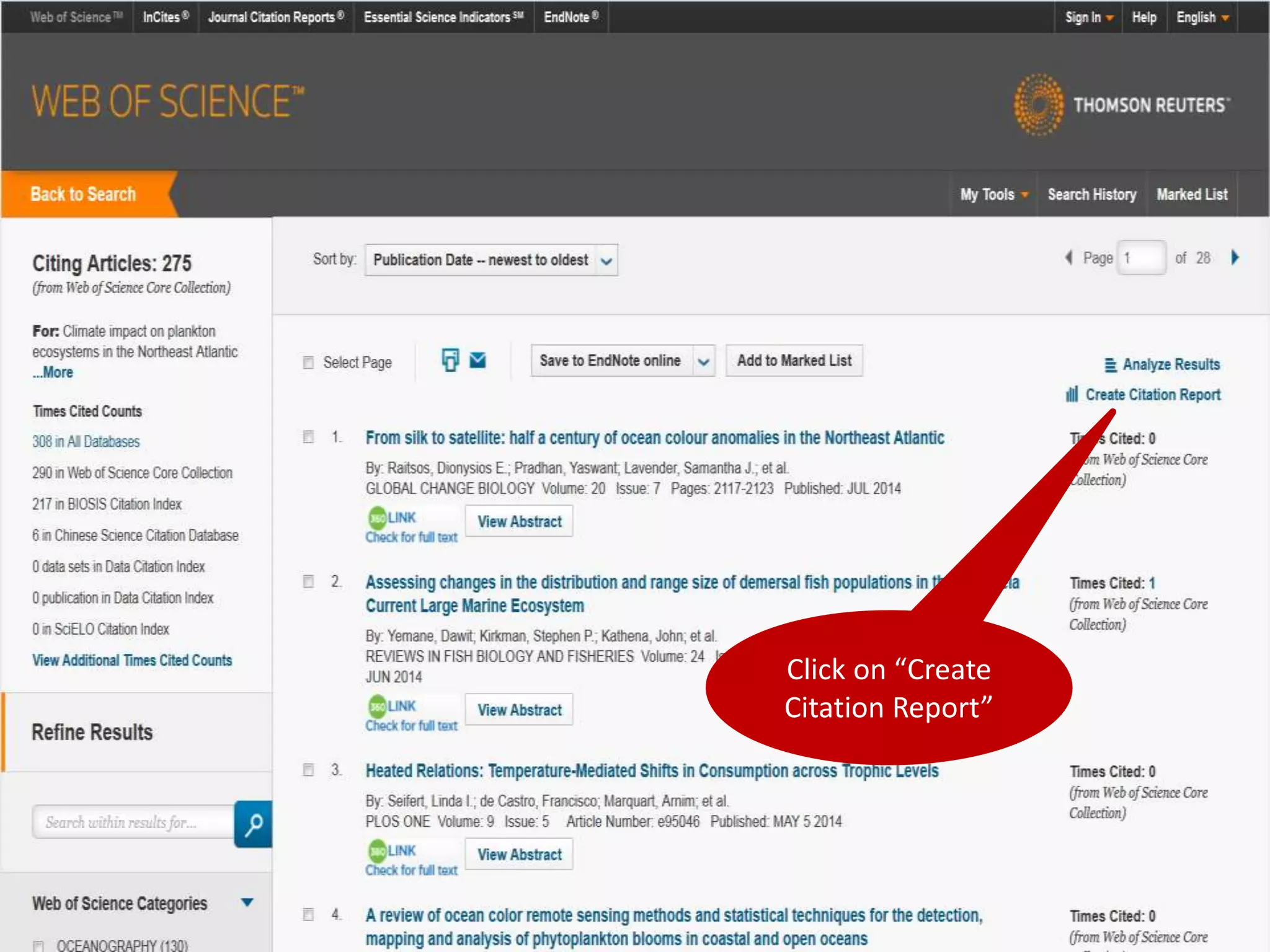The width and height of the screenshot is (1270, 952).
Task: Open Search History
Action: [x=1092, y=195]
